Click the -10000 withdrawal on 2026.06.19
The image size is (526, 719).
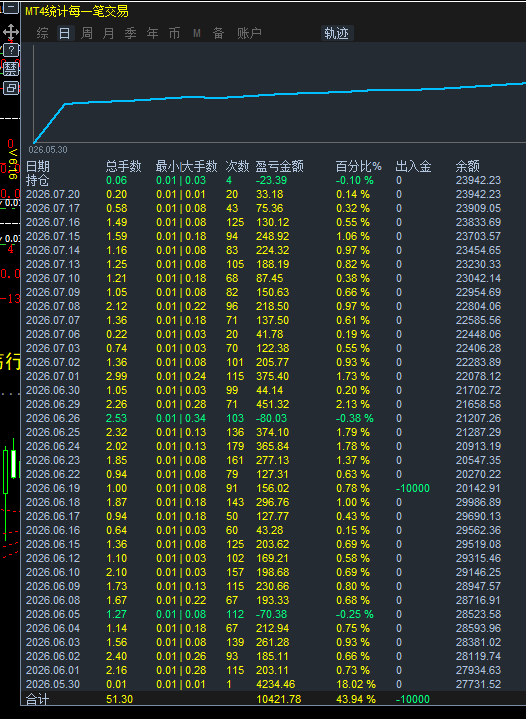pyautogui.click(x=413, y=488)
